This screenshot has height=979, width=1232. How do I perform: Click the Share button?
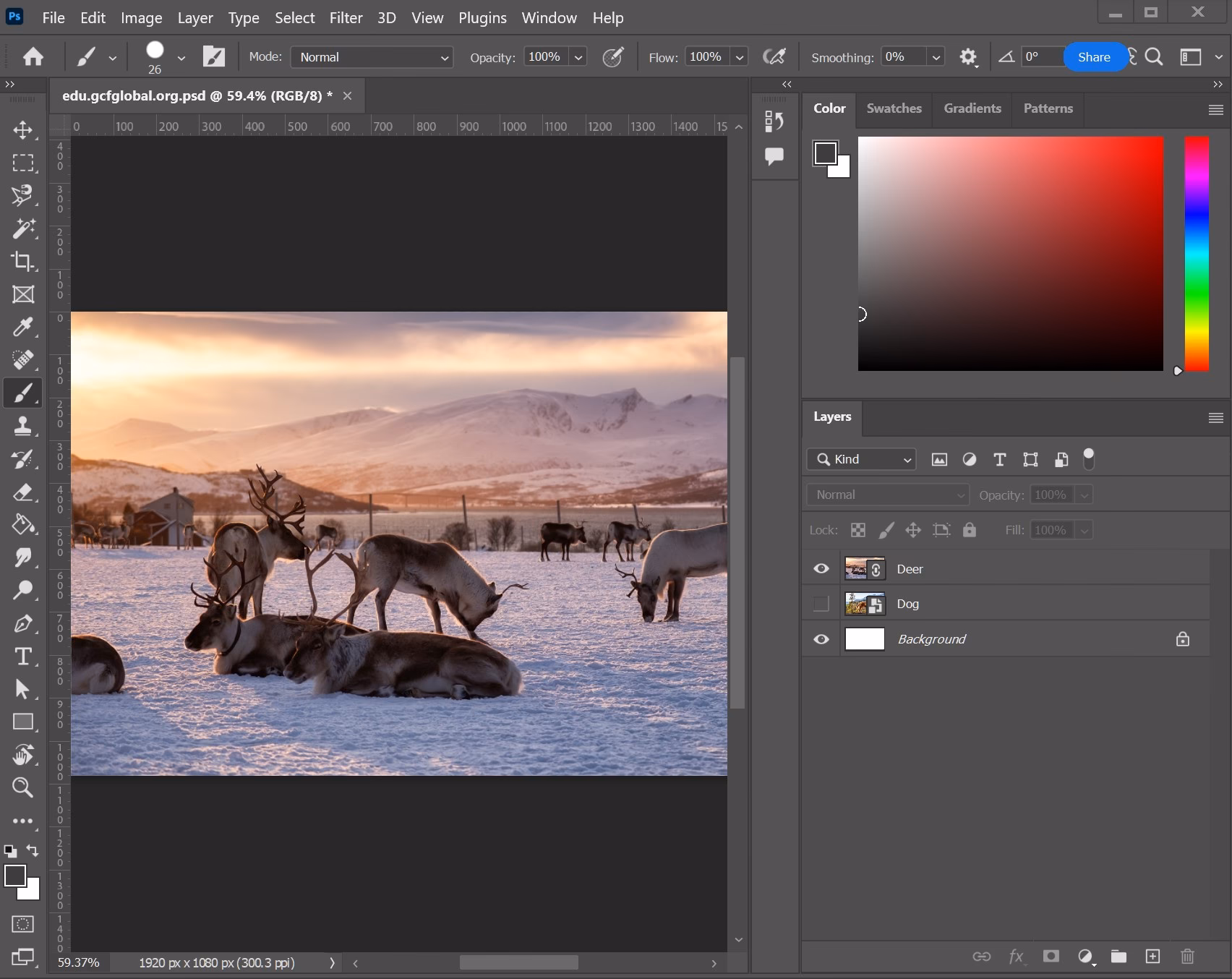(x=1094, y=57)
